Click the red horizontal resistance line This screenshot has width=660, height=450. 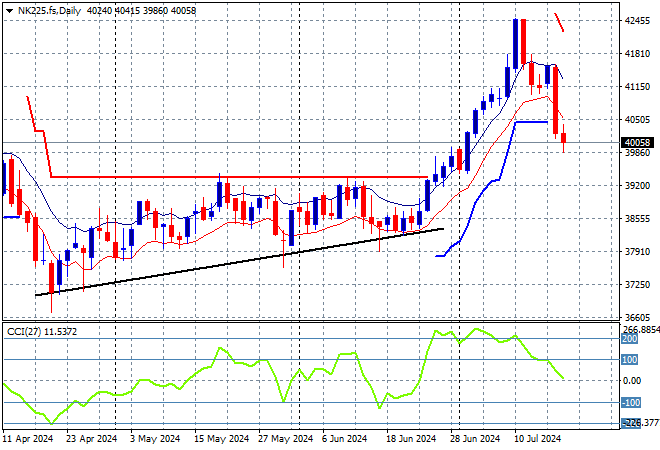(239, 177)
